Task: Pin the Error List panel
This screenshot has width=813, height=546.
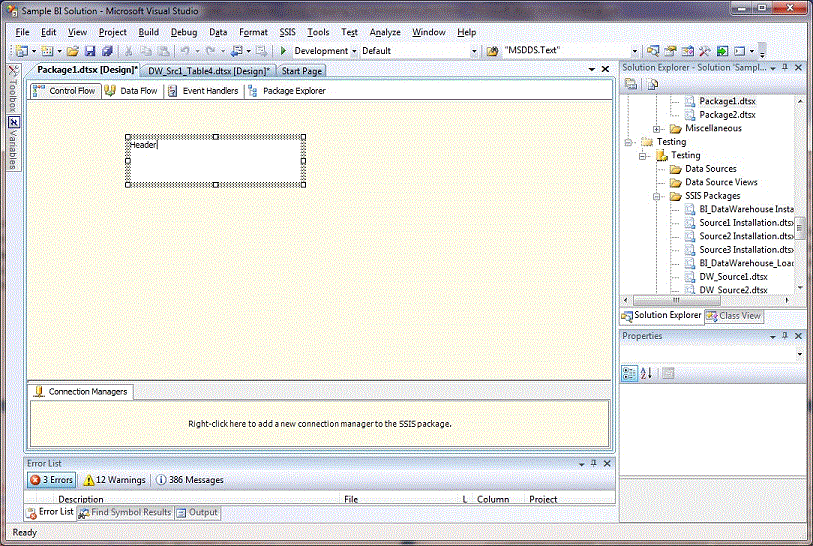Action: [x=593, y=463]
